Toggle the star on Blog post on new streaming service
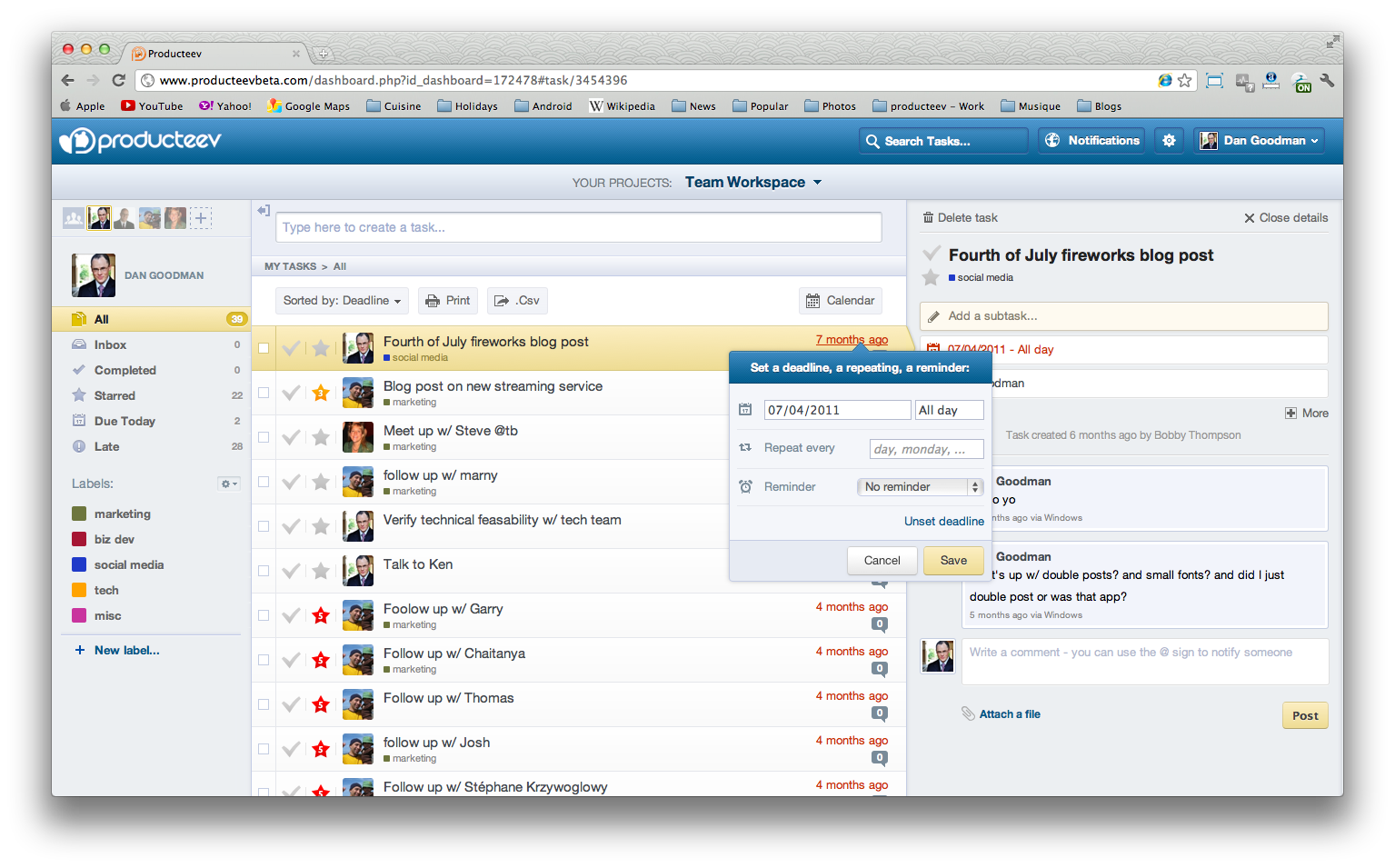1395x868 pixels. [321, 393]
